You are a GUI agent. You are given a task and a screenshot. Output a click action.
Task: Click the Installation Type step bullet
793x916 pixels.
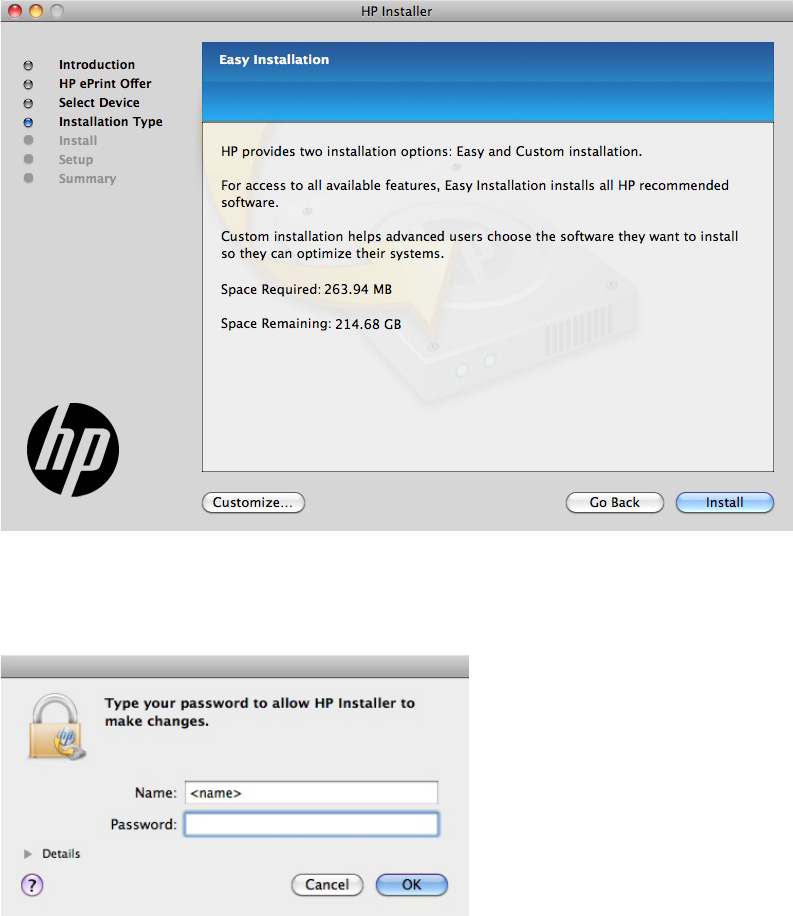tap(29, 122)
